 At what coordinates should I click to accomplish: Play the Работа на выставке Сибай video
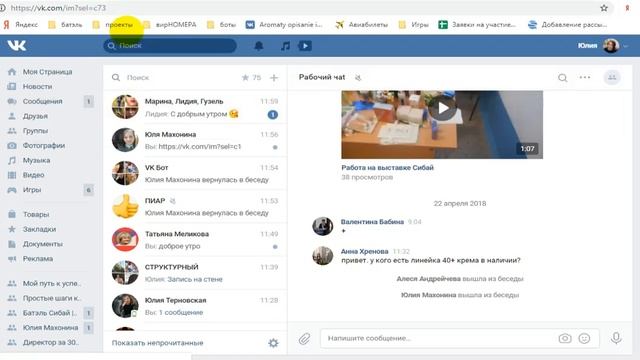[442, 109]
